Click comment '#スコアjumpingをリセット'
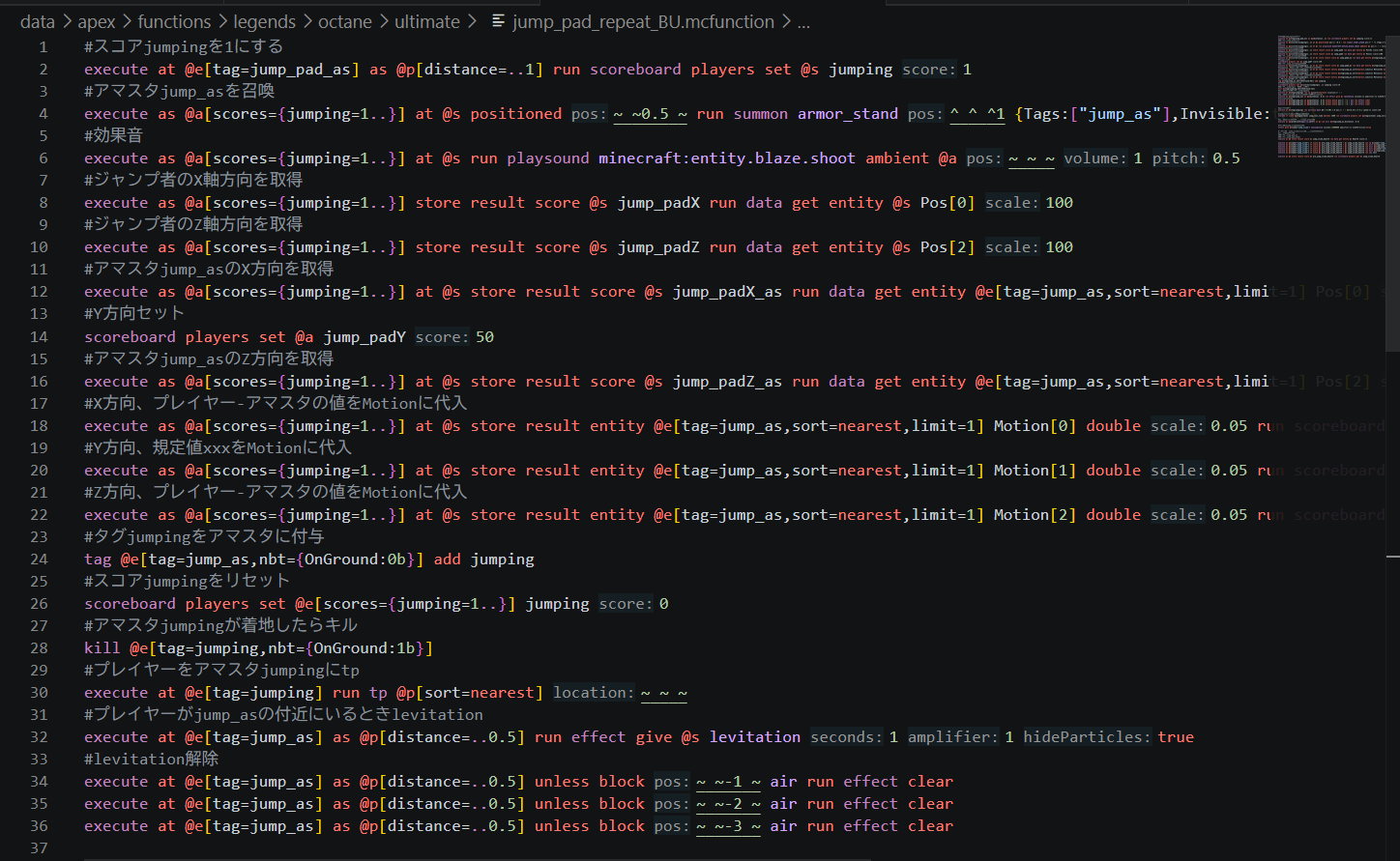Viewport: 1400px width, 861px height. (187, 581)
